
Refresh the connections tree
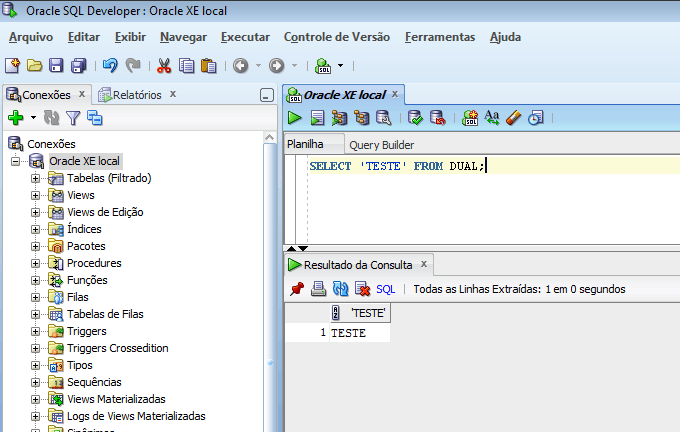pyautogui.click(x=52, y=118)
